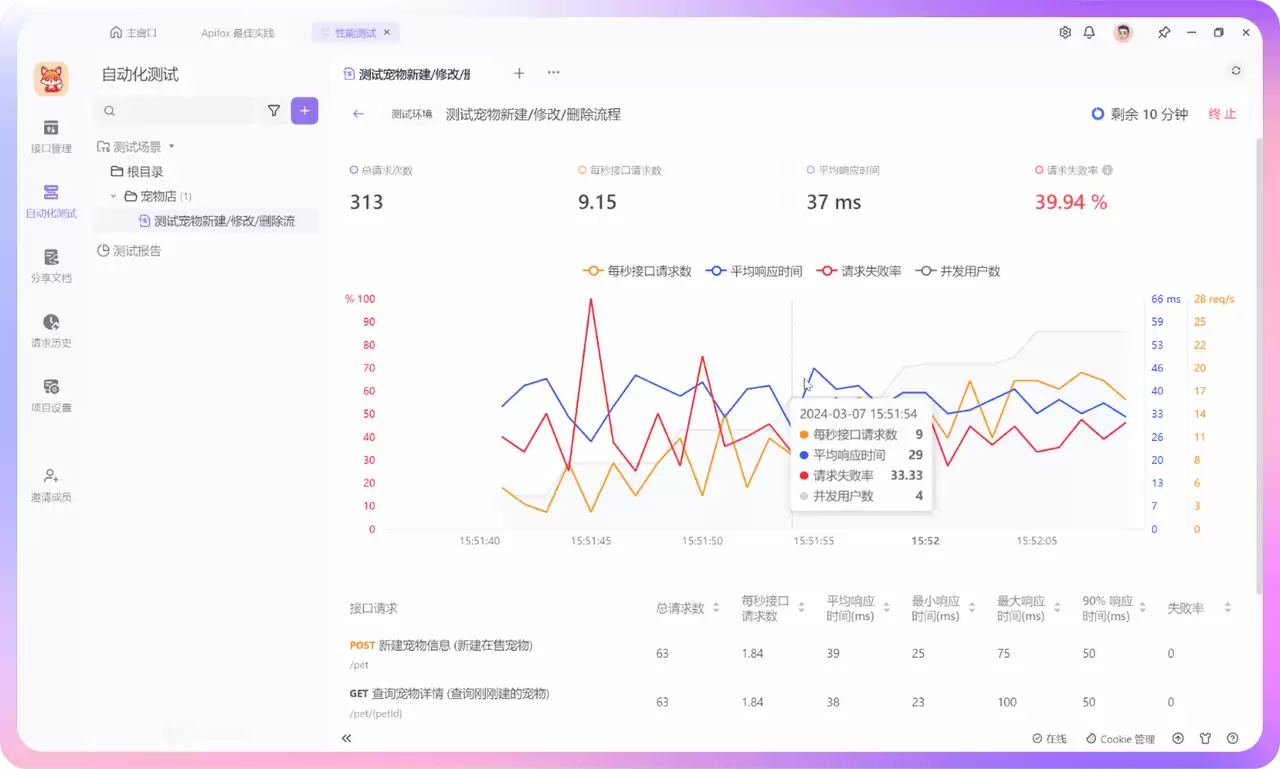1280x769 pixels.
Task: Click the upload arrow icon in status bar
Action: (x=1178, y=739)
